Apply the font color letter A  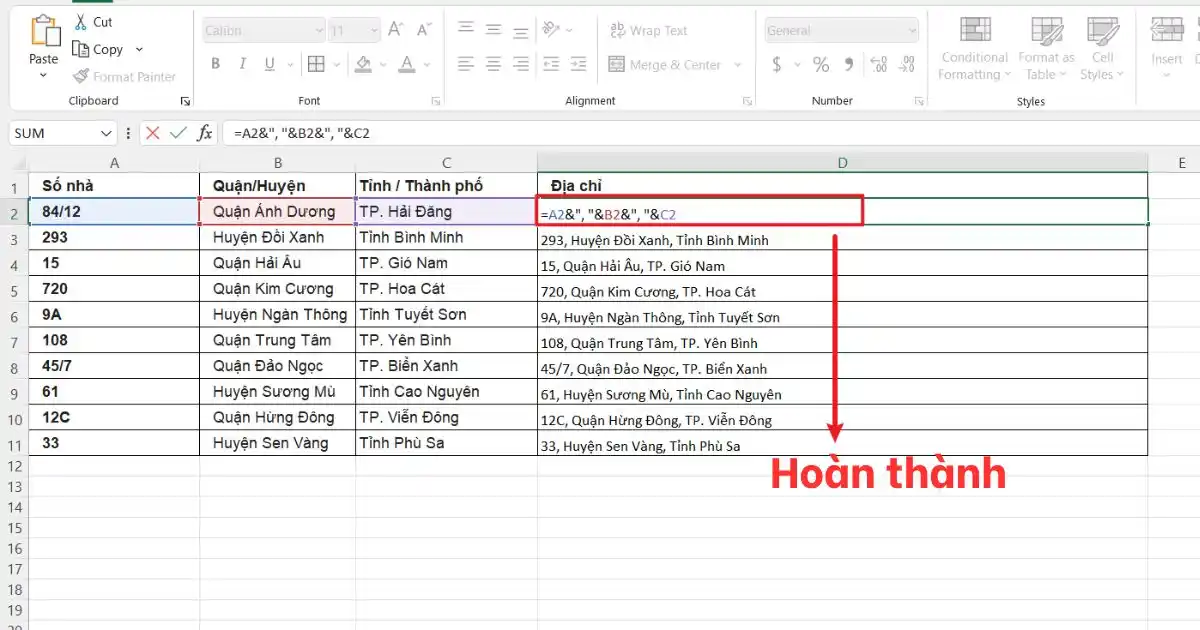click(x=406, y=65)
